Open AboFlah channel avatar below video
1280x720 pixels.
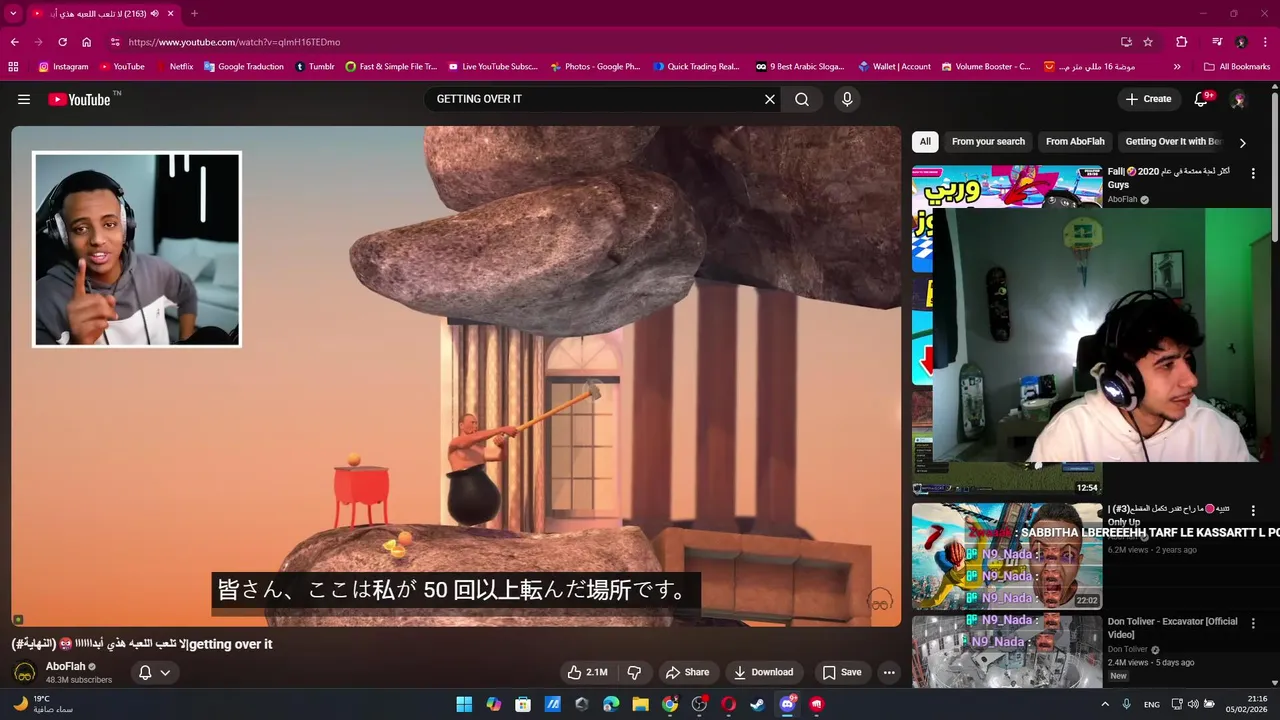25,672
